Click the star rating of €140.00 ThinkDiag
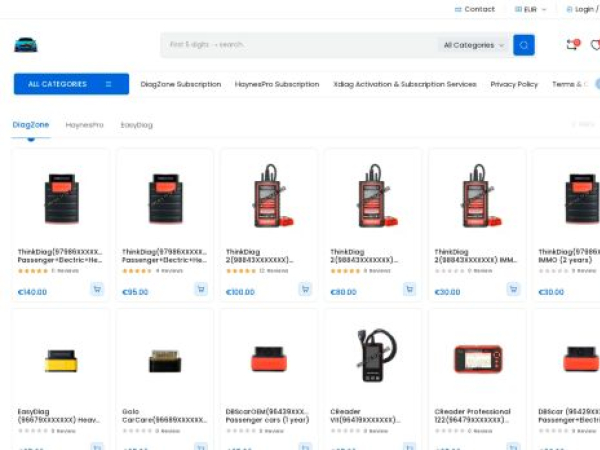Screen dimensions: 600x450 [x=33, y=271]
